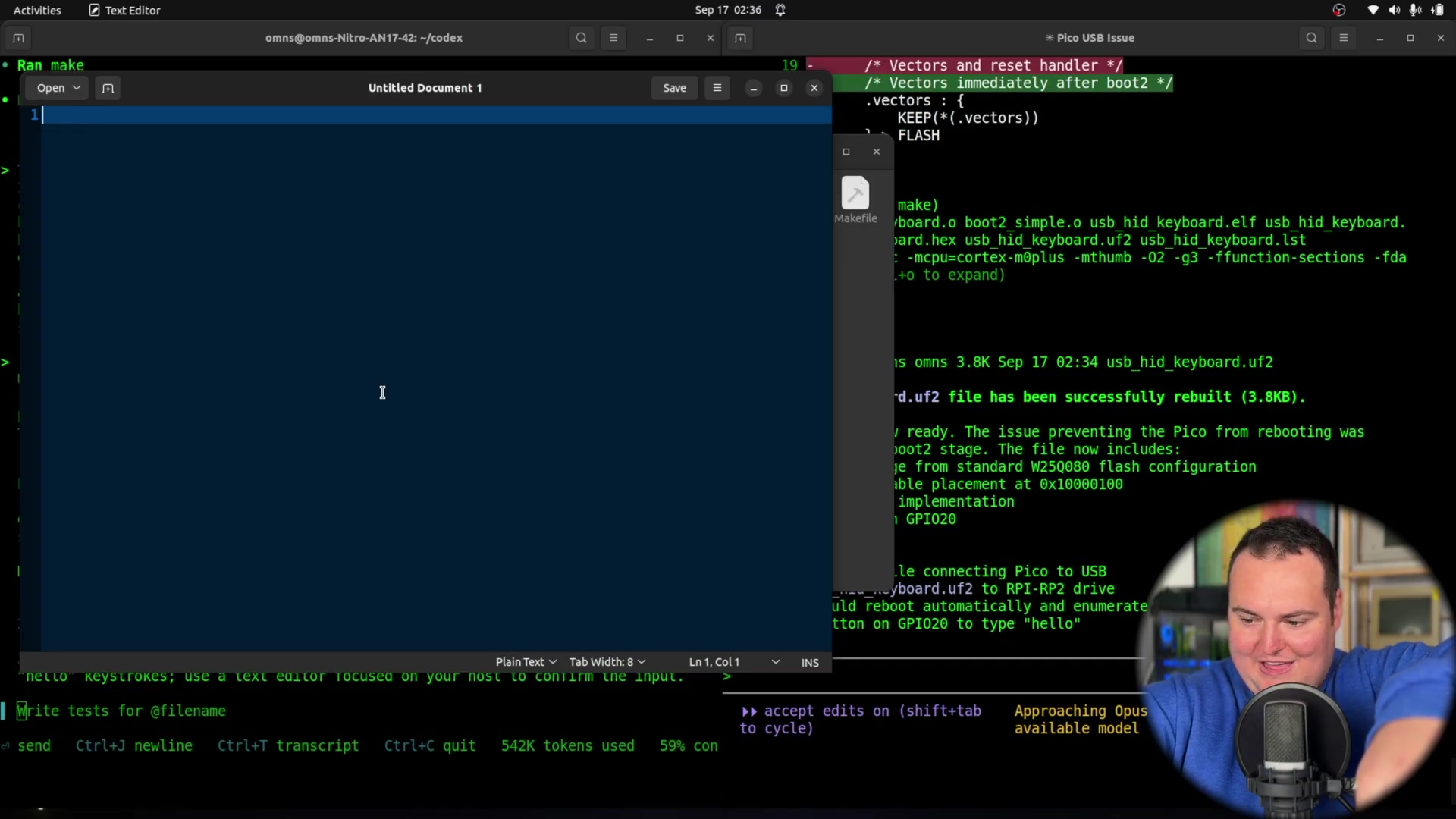Click the Open button in Text Editor

click(x=58, y=88)
